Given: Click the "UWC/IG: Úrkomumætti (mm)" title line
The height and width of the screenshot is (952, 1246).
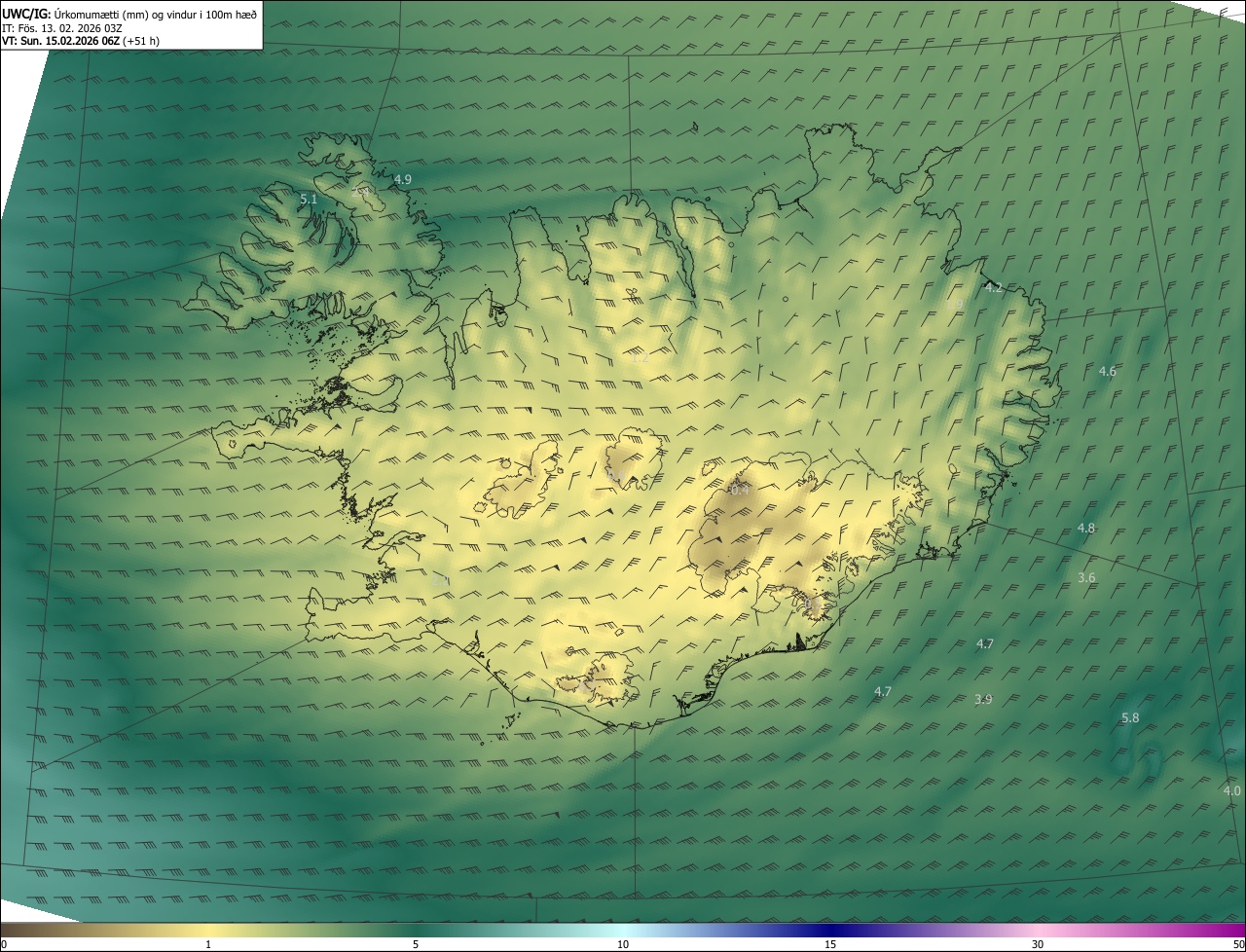Looking at the screenshot, I should click(x=130, y=14).
